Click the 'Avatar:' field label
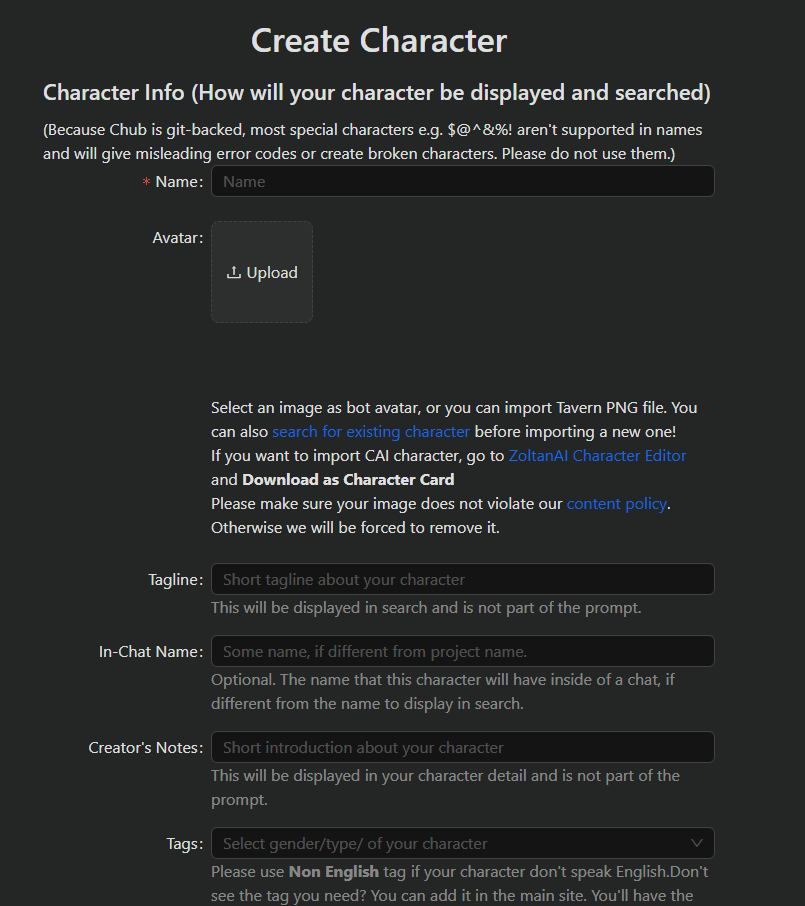 point(178,237)
